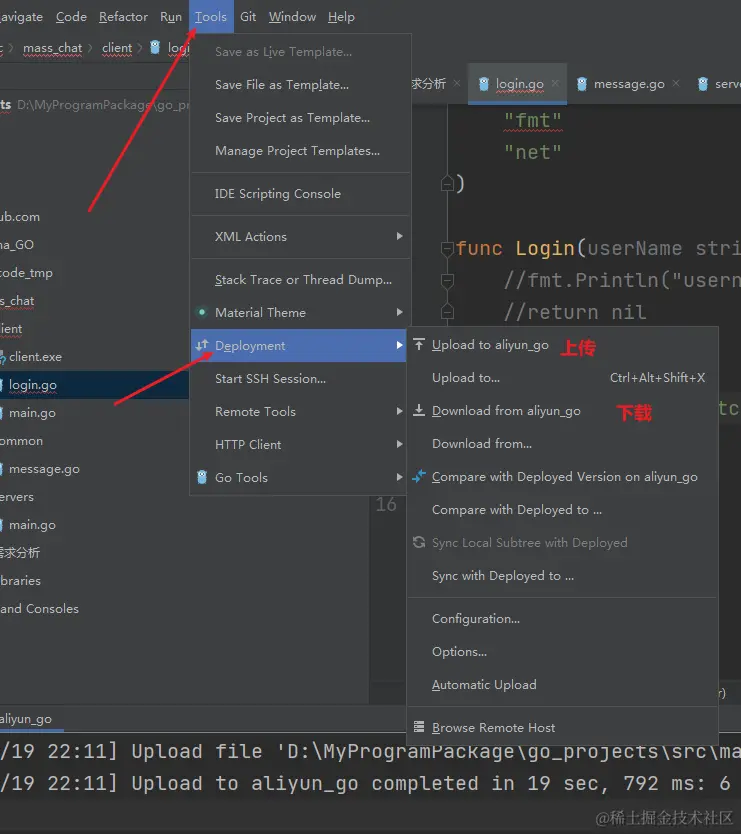Viewport: 741px width, 834px height.
Task: Click Compare with Deployed Version icon
Action: click(419, 477)
